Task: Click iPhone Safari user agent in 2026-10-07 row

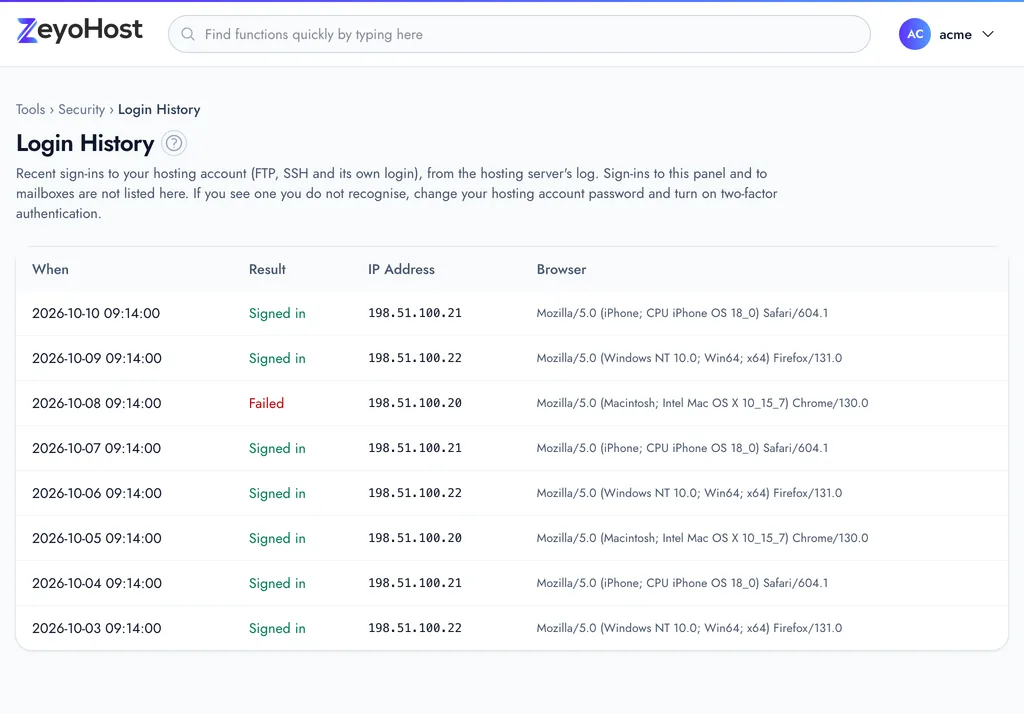Action: [x=682, y=448]
